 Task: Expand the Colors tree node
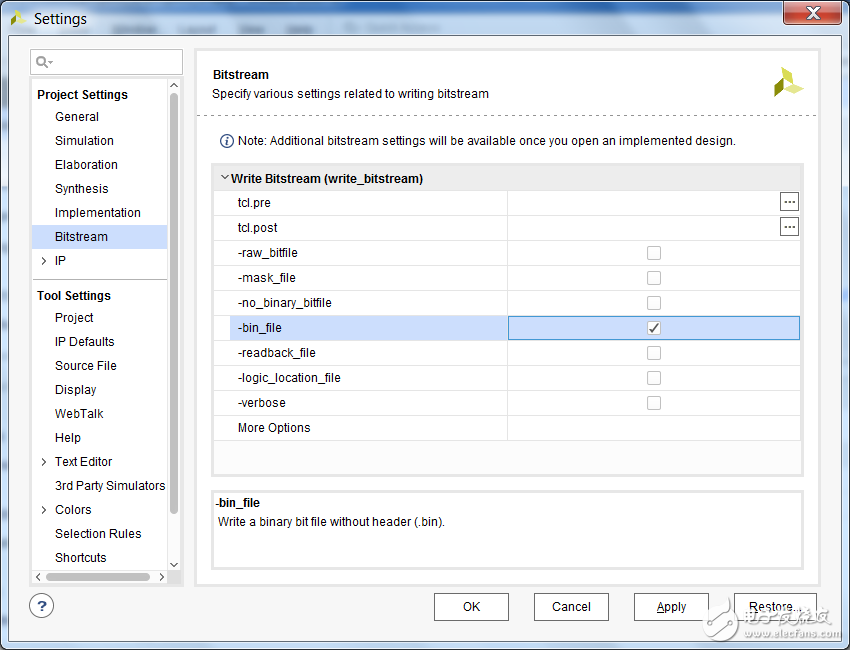[x=43, y=510]
